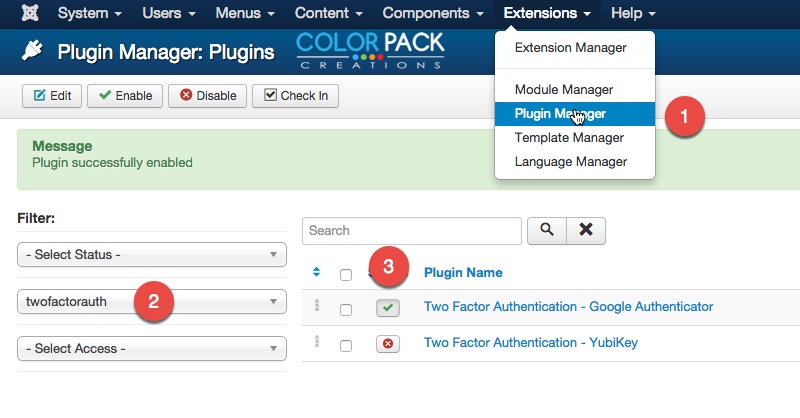Open the Select Access filter dropdown
This screenshot has width=800, height=418.
[x=152, y=349]
